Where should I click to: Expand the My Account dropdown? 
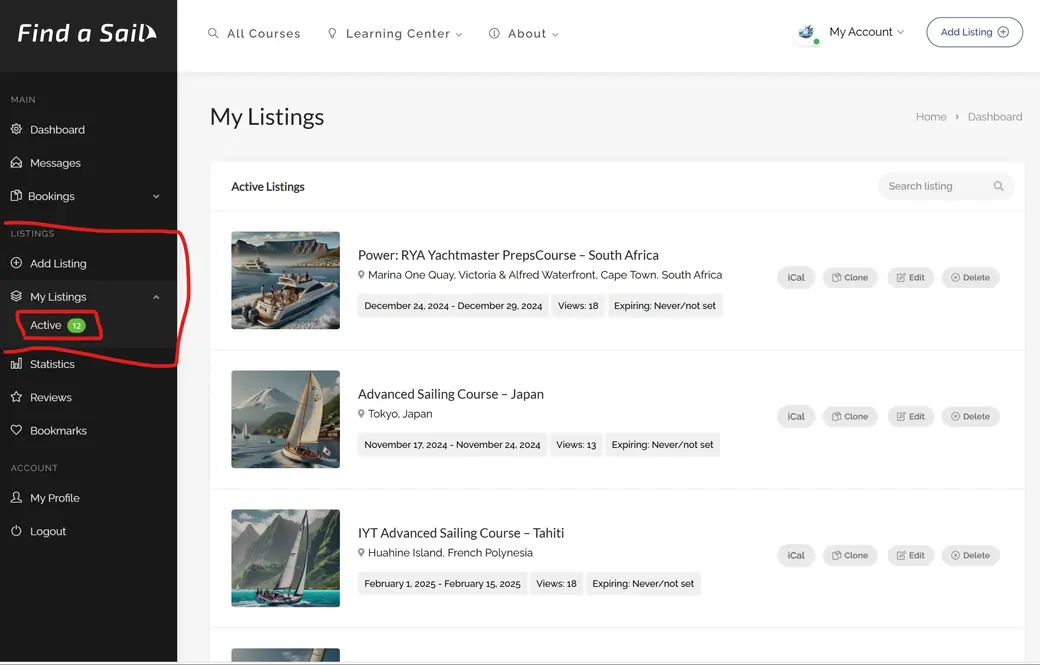[x=866, y=32]
